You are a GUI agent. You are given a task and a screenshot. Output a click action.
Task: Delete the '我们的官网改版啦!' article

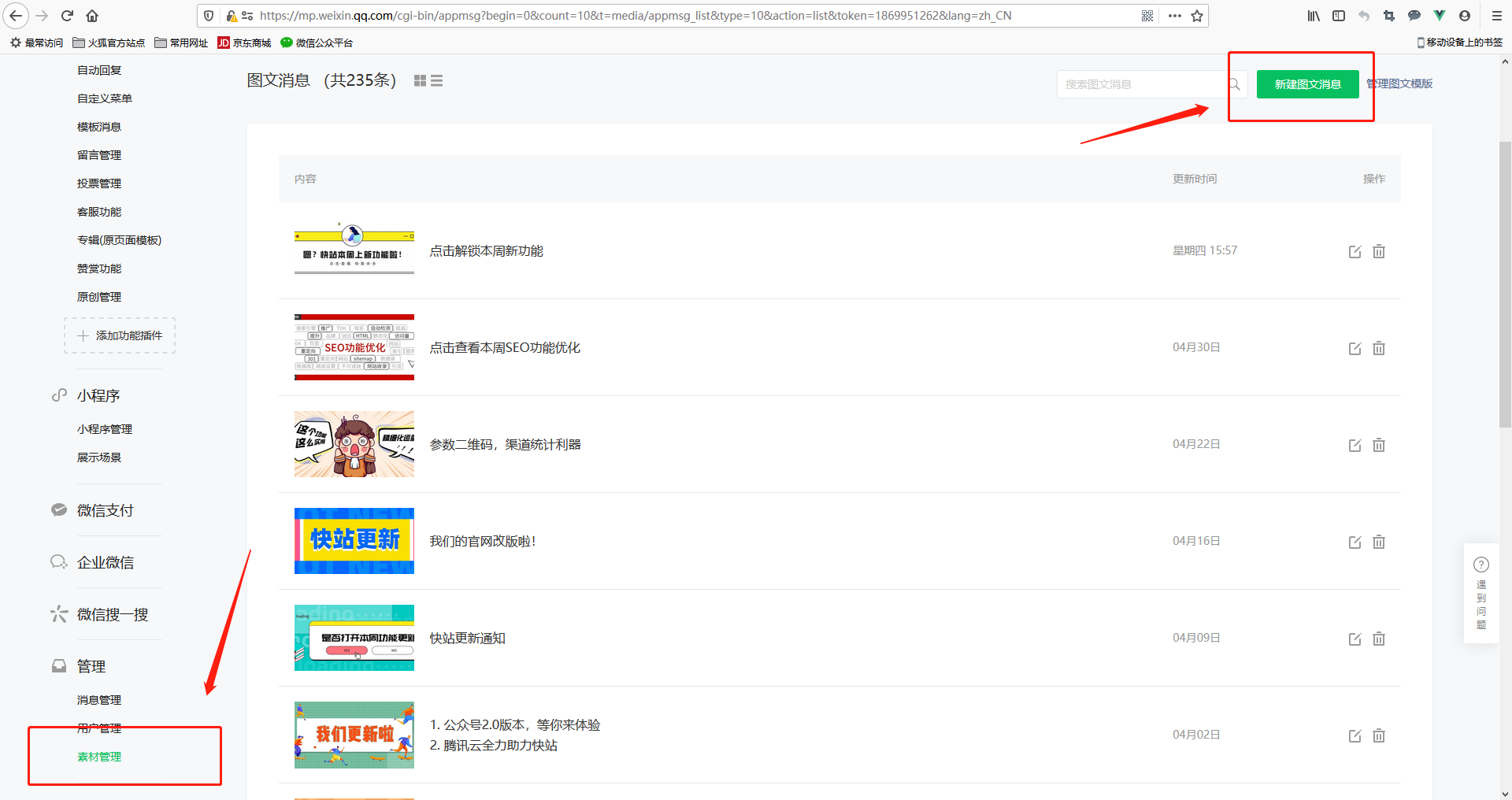coord(1379,543)
